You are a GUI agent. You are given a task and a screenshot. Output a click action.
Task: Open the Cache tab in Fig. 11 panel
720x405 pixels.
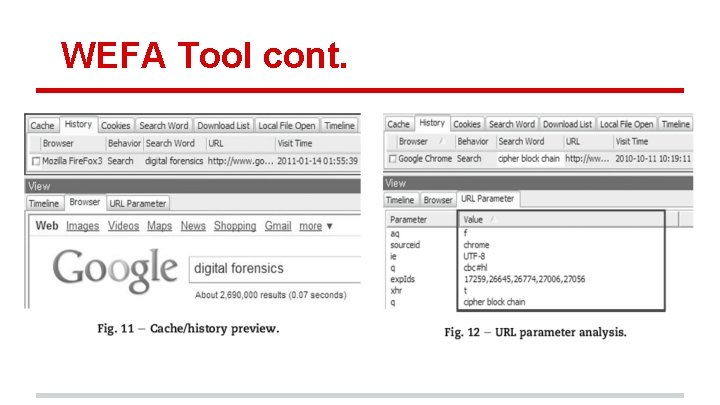42,125
